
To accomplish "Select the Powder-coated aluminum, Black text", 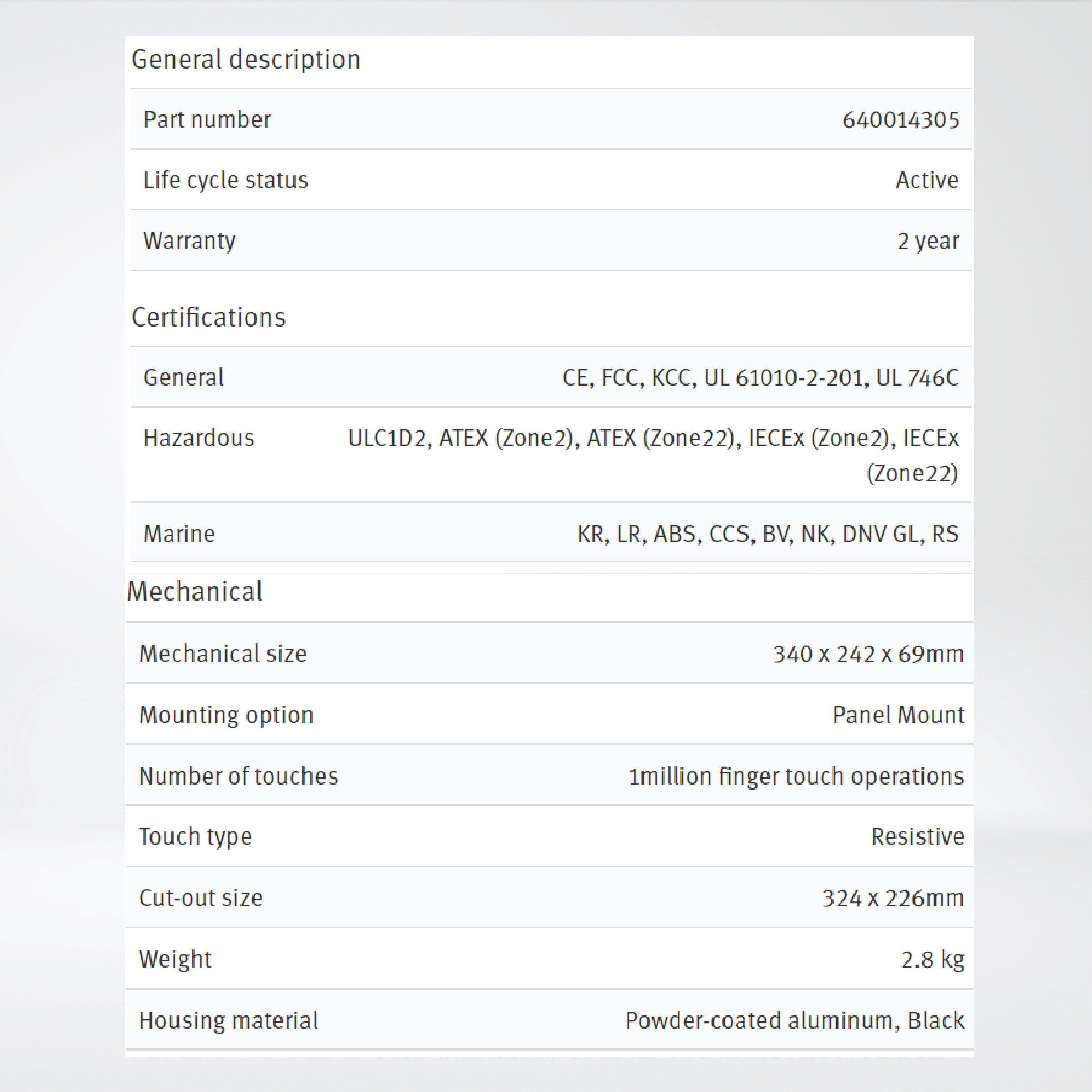I will (794, 1021).
